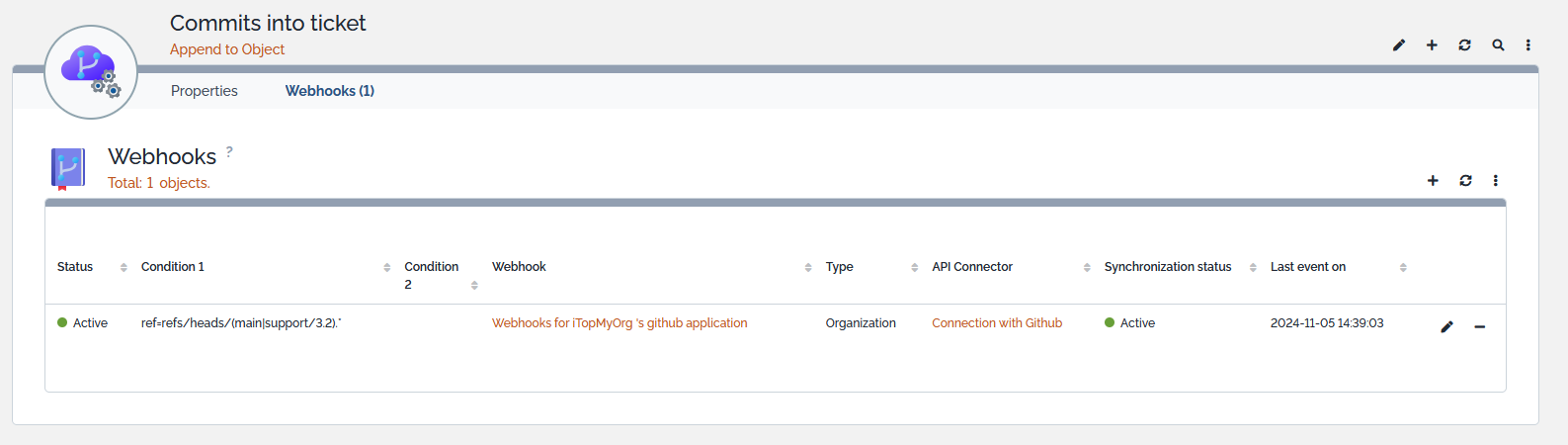This screenshot has width=1568, height=445.
Task: Remove the webhook row with the minus icon
Action: pyautogui.click(x=1479, y=326)
